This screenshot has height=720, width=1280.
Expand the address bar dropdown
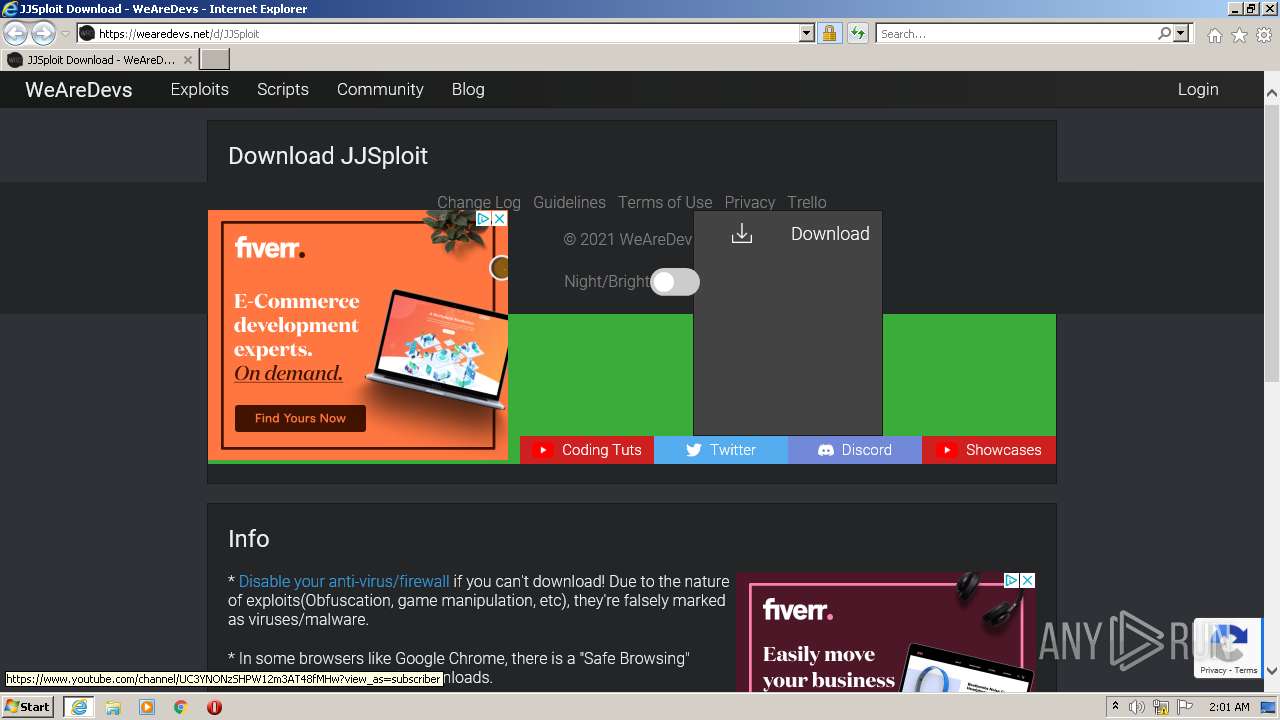[807, 34]
